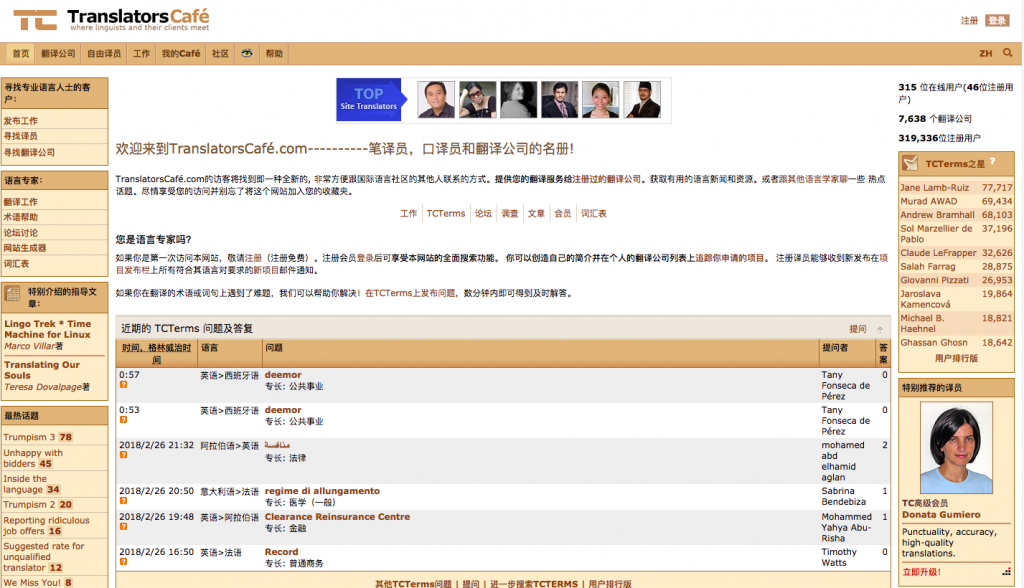Screen dimensions: 1024x588
Task: Click 论坛讨论 in the sidebar
Action: pos(21,233)
